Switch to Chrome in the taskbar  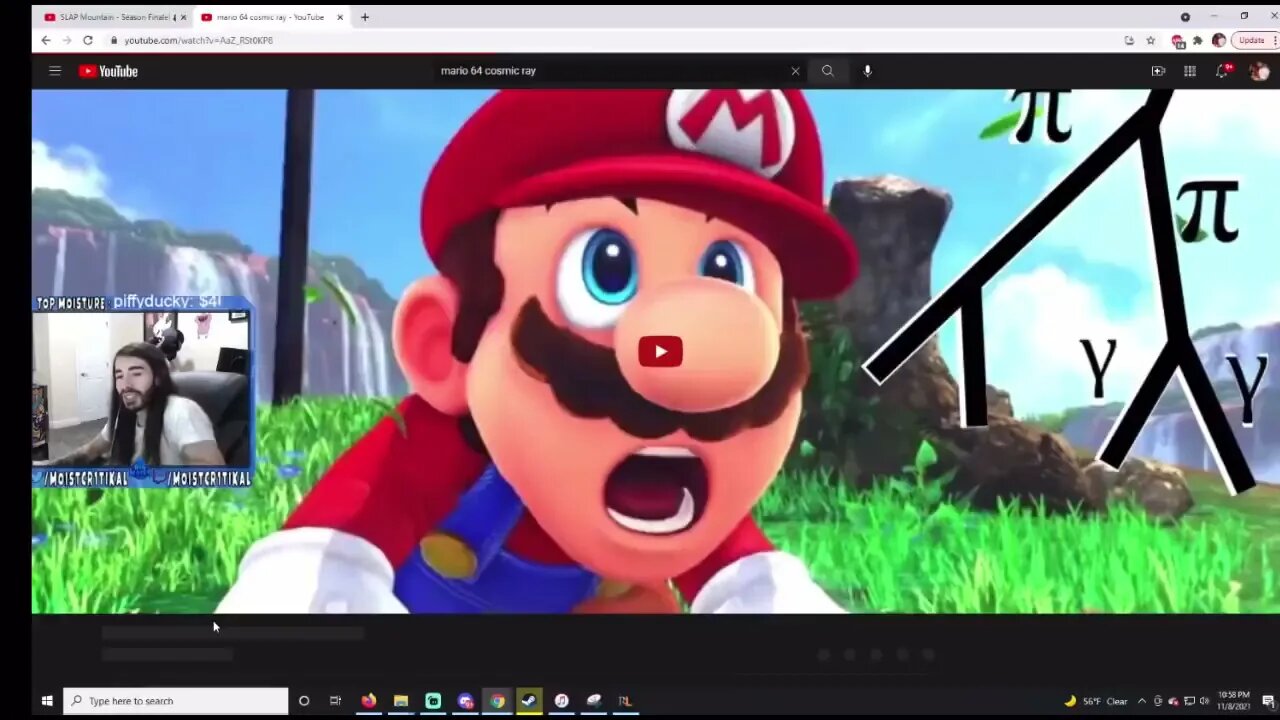497,701
